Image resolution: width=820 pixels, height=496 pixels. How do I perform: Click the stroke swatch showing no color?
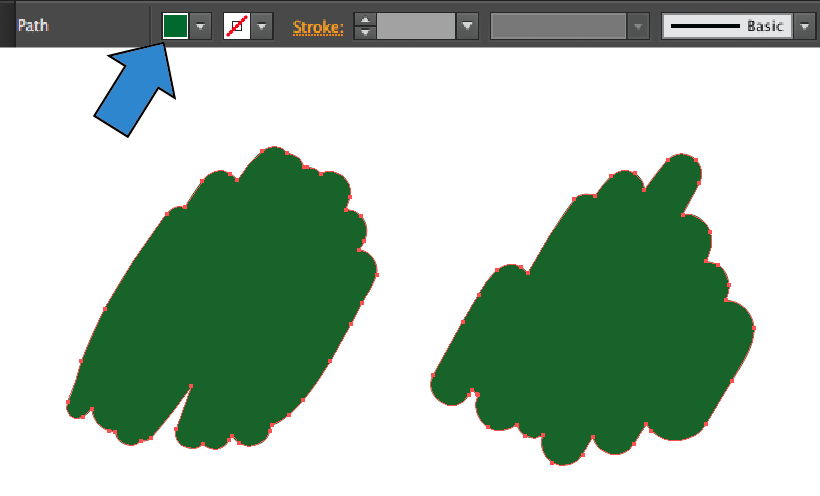pyautogui.click(x=236, y=26)
